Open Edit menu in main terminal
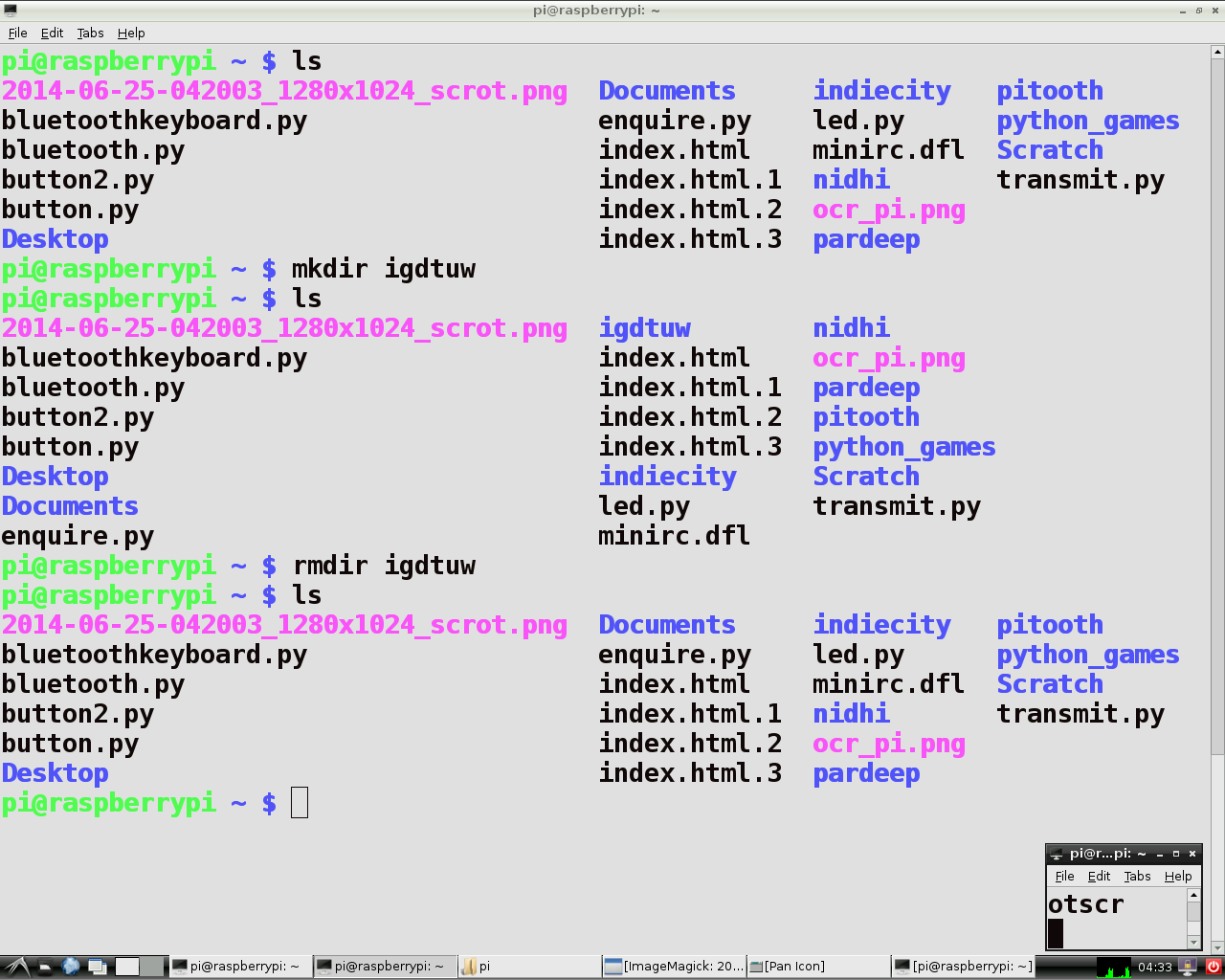 (x=52, y=33)
